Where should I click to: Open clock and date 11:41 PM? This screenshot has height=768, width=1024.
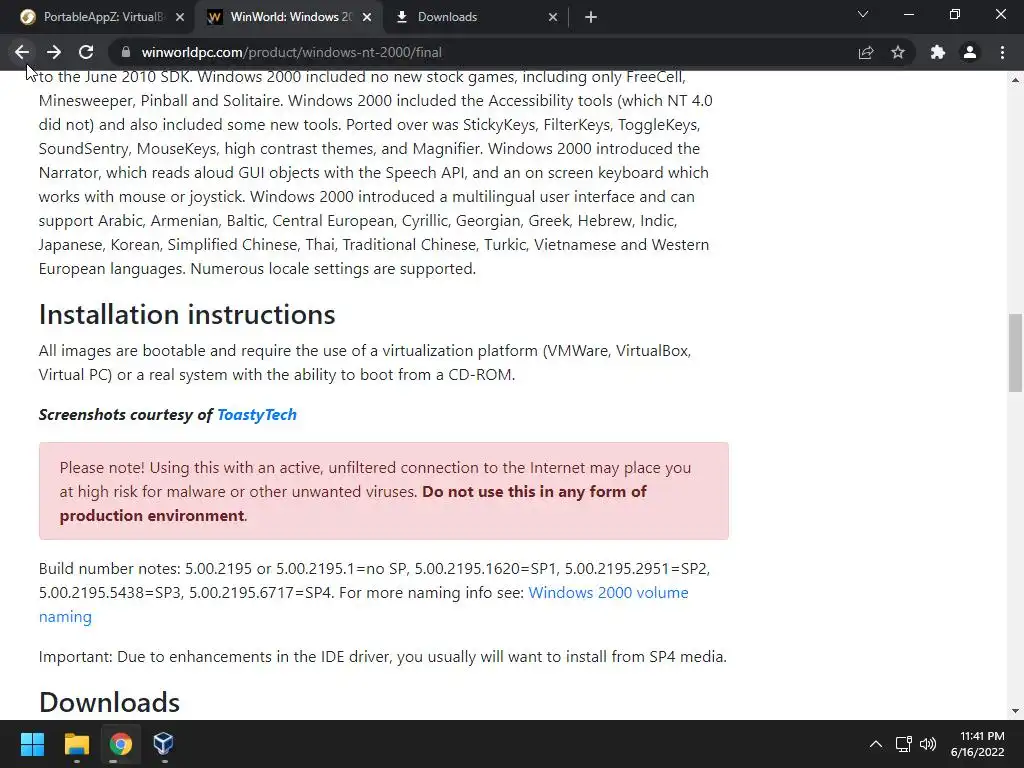(978, 744)
